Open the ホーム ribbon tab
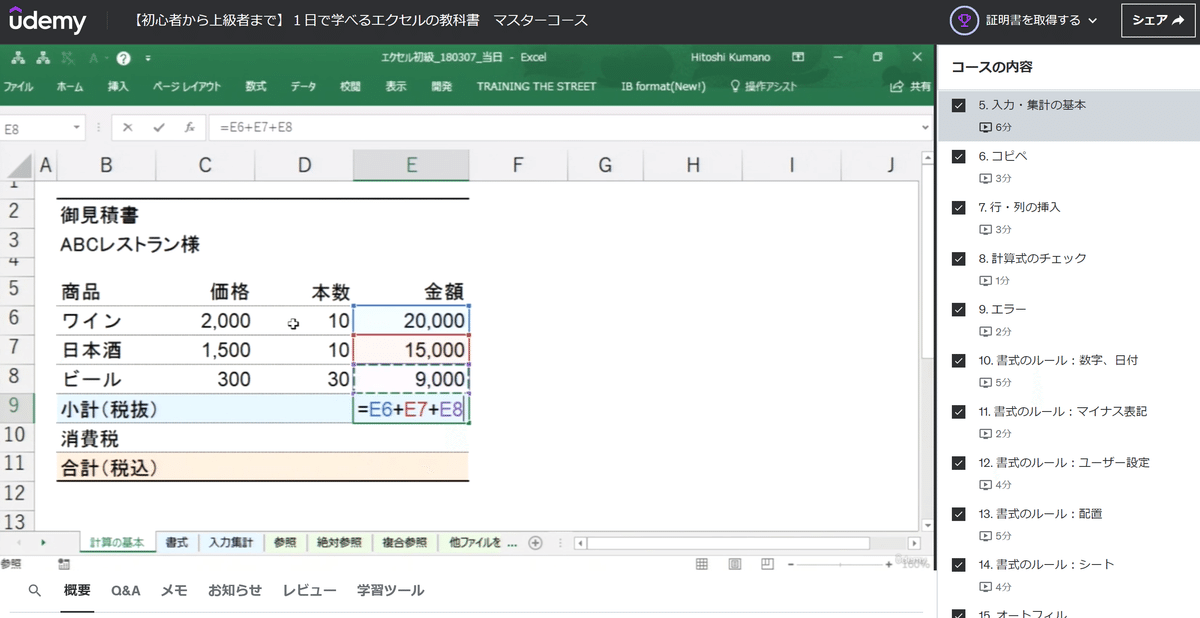The height and width of the screenshot is (618, 1200). 70,86
